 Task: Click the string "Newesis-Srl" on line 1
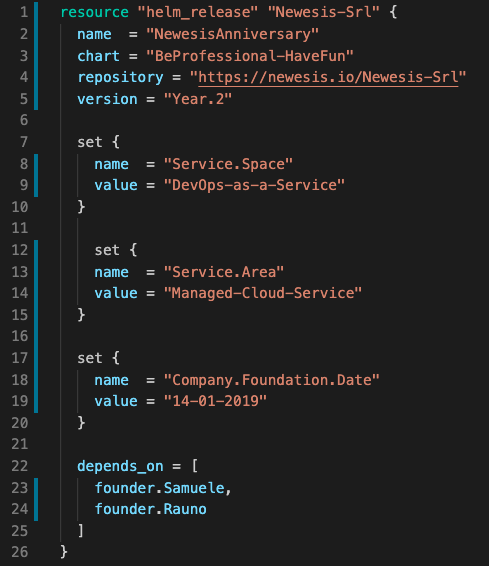pyautogui.click(x=323, y=12)
